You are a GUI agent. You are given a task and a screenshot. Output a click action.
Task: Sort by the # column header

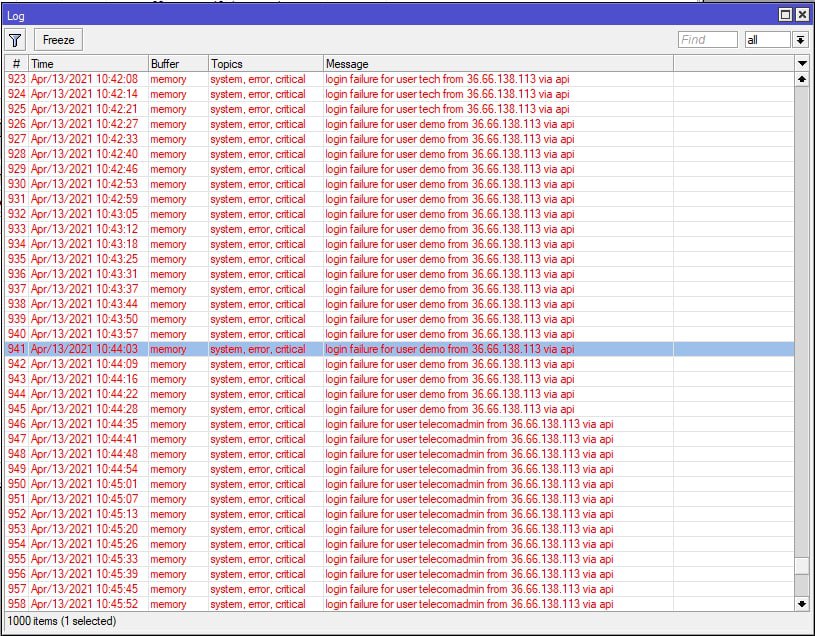[17, 63]
